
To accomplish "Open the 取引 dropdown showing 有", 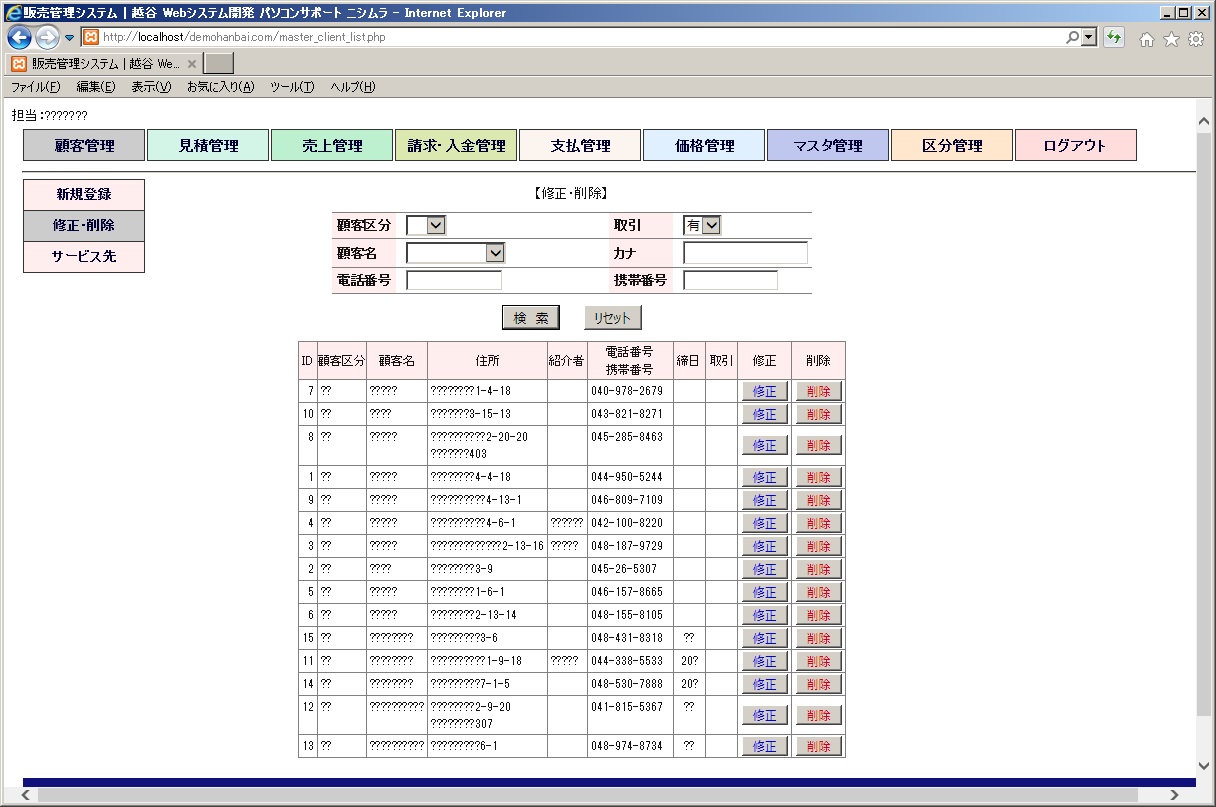I will tap(702, 226).
